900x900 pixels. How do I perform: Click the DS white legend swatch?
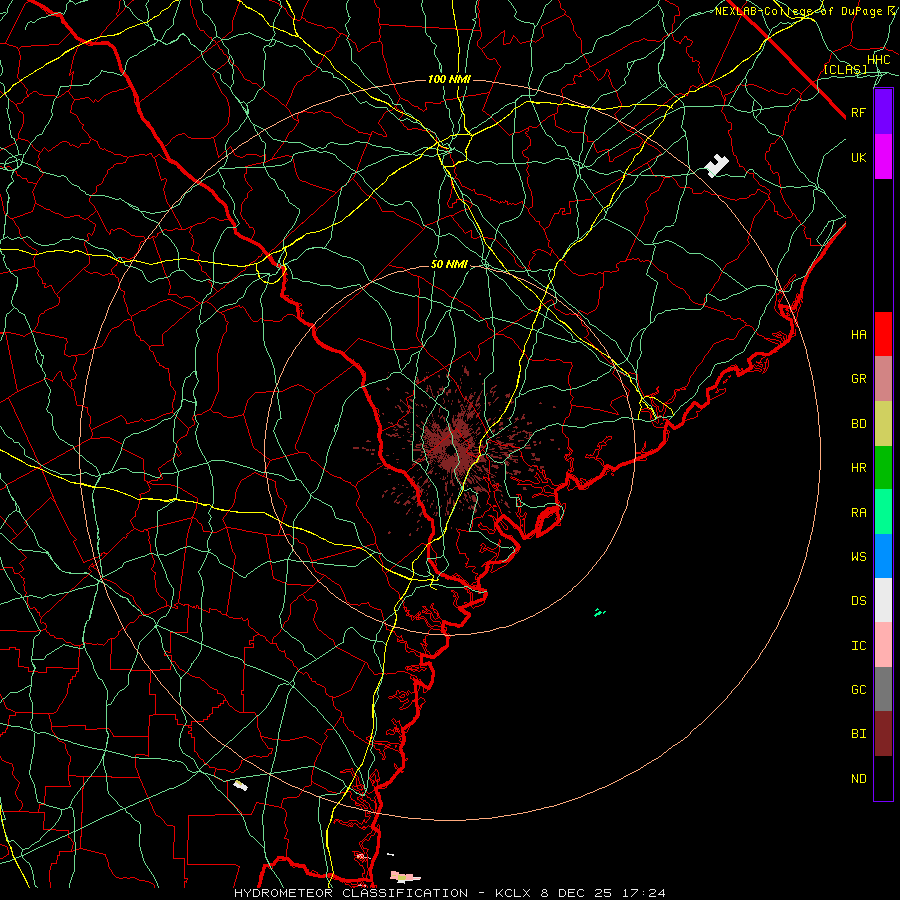pos(883,600)
